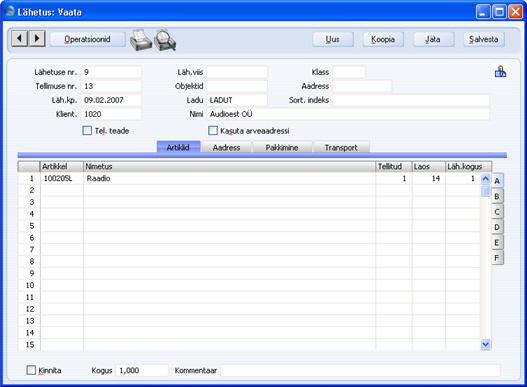Click the Ladu field showing LADUT
The height and width of the screenshot is (387, 527).
237,100
